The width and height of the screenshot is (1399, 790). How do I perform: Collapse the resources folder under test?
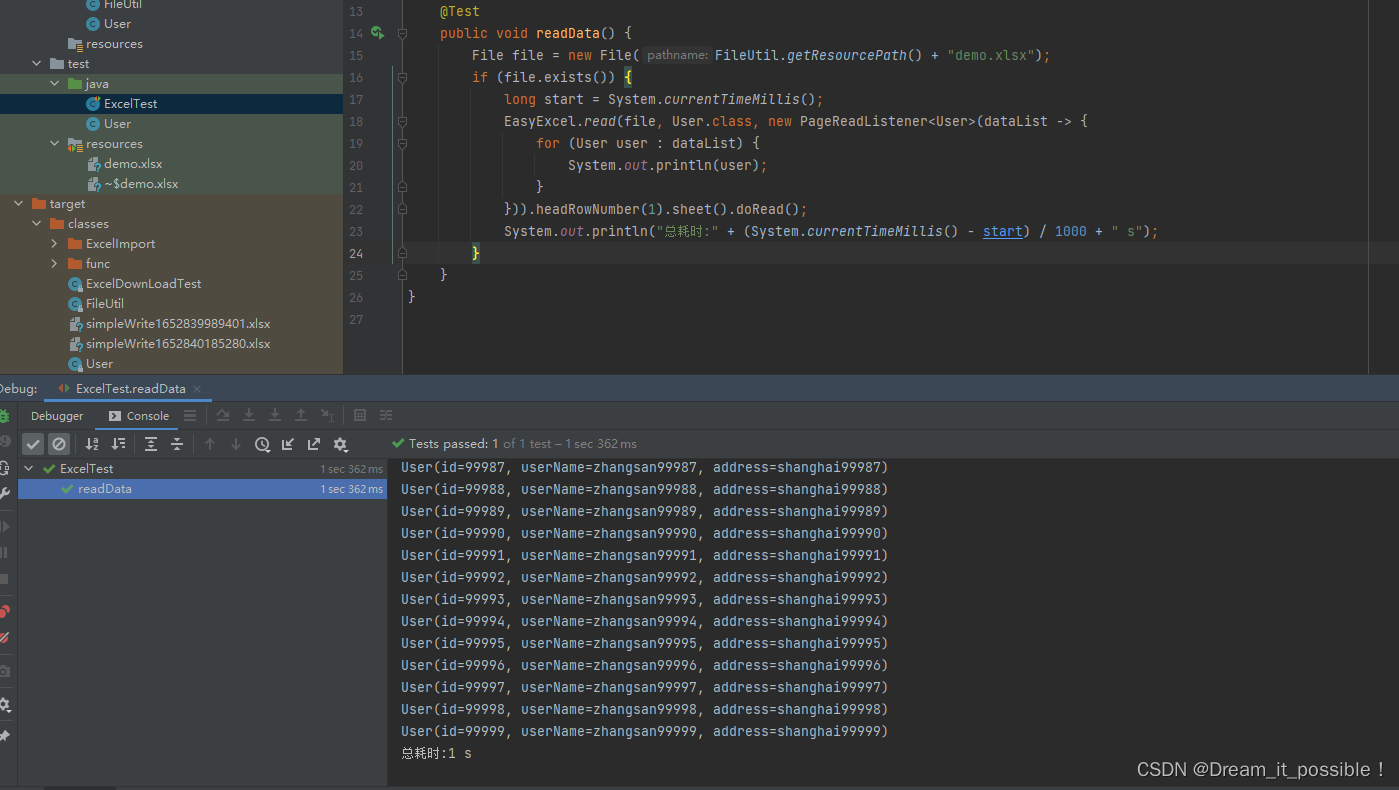[x=55, y=144]
